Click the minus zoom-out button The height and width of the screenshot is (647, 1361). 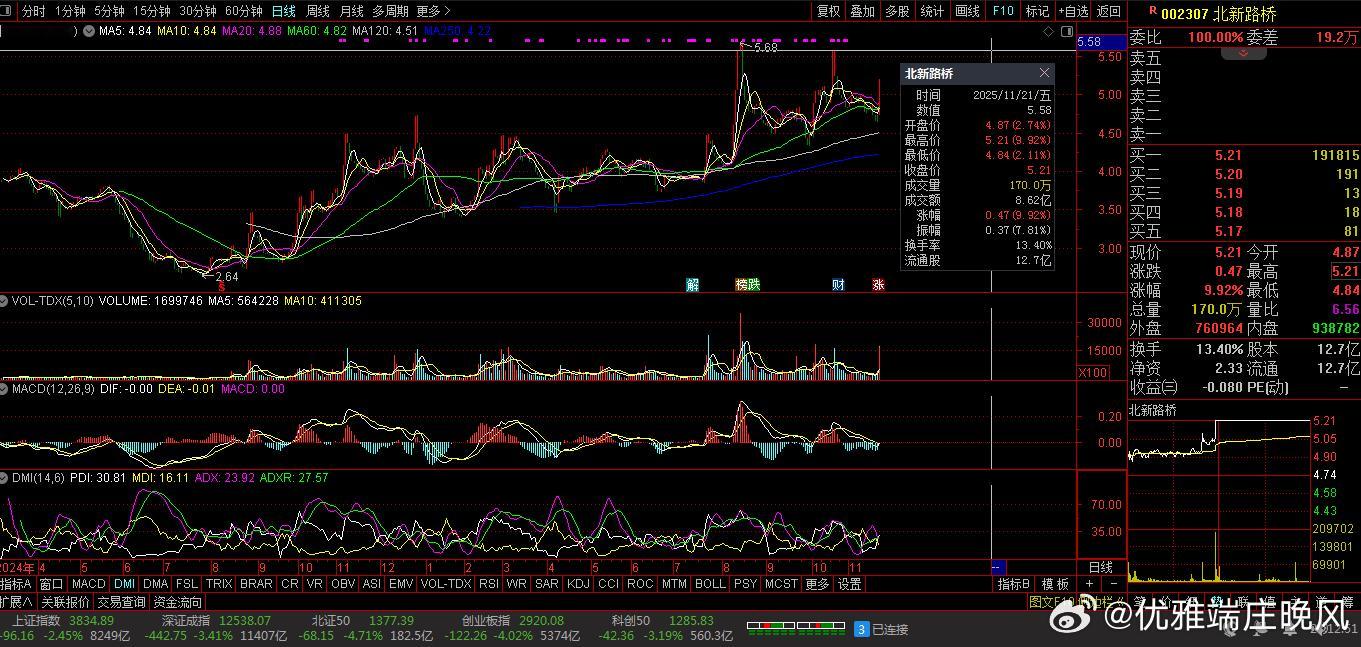point(1112,584)
